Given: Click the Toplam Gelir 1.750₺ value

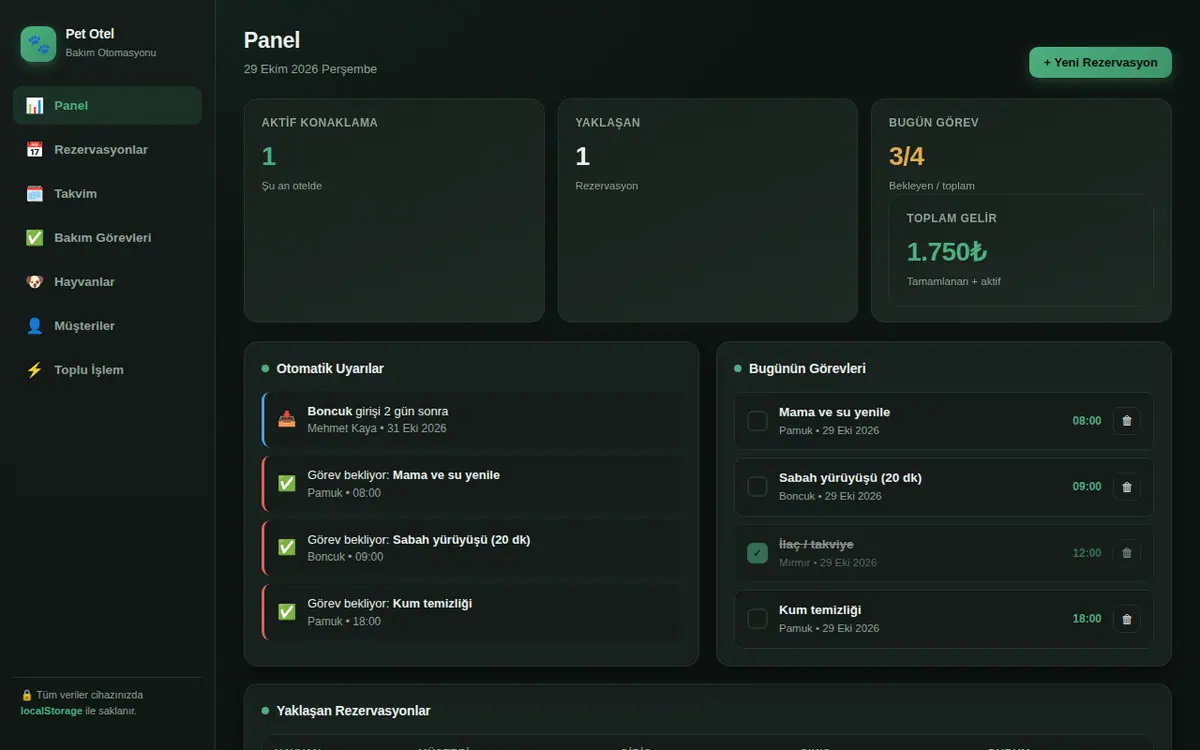Looking at the screenshot, I should pos(947,251).
